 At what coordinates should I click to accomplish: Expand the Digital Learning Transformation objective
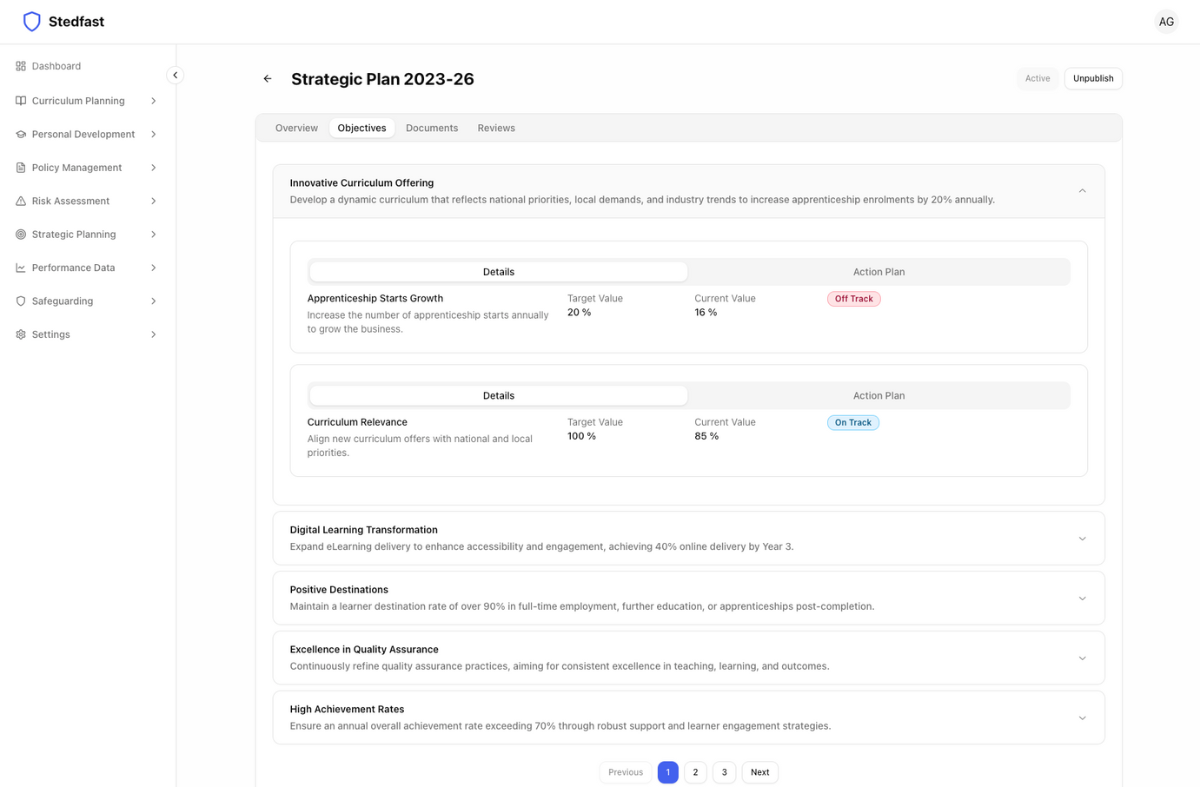coord(1082,539)
